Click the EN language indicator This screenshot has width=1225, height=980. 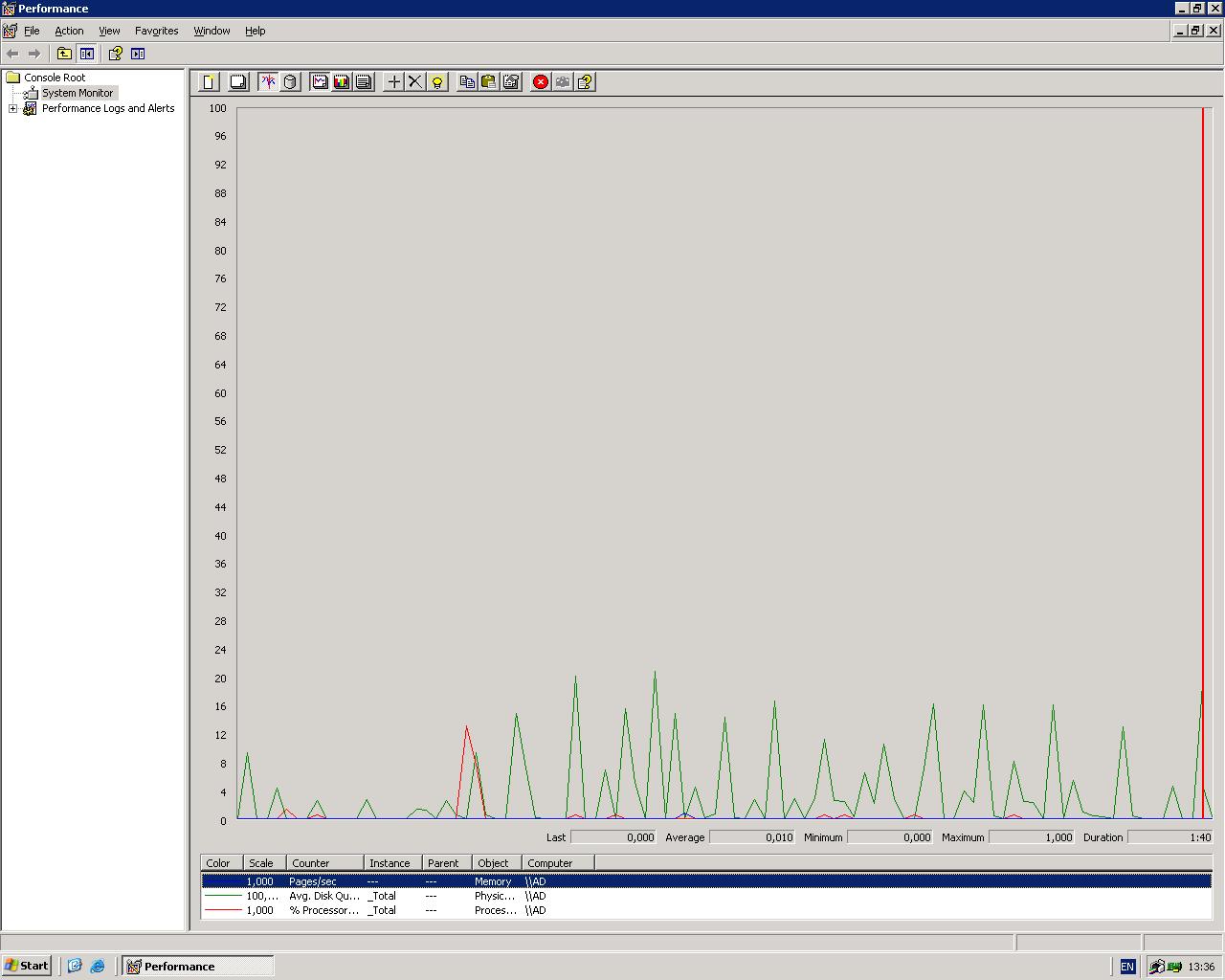[1127, 967]
